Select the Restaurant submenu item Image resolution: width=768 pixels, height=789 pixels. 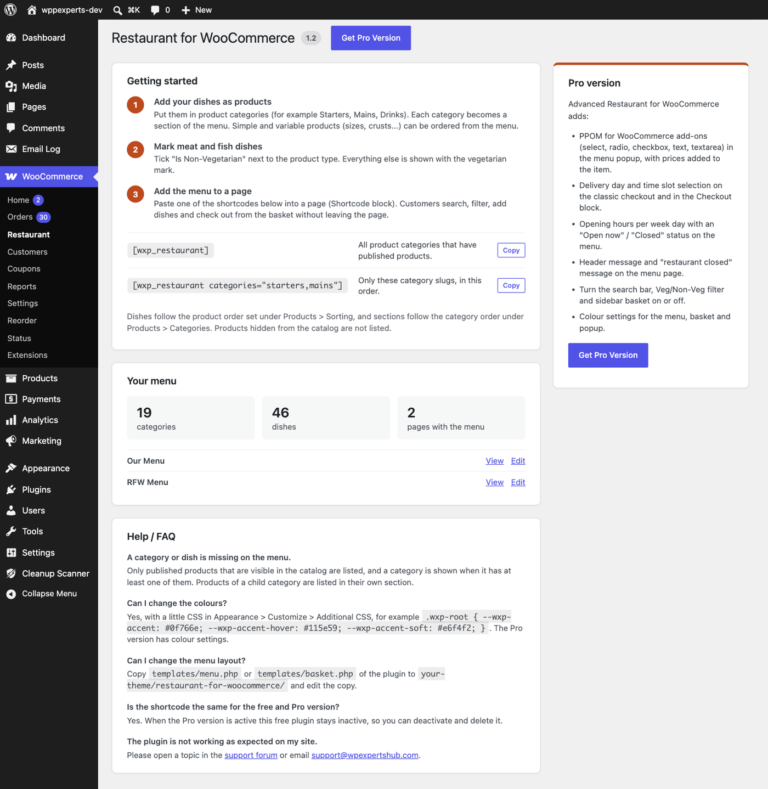click(x=29, y=234)
